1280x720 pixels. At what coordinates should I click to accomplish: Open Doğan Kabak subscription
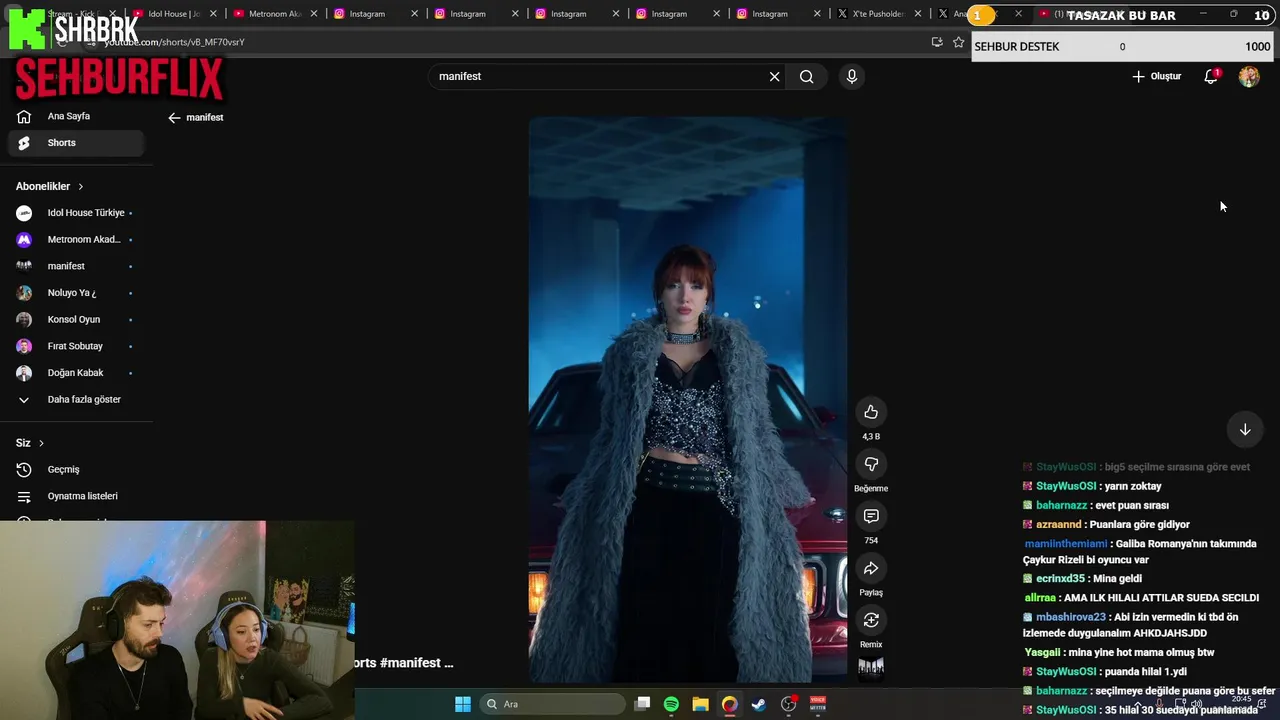pos(76,373)
